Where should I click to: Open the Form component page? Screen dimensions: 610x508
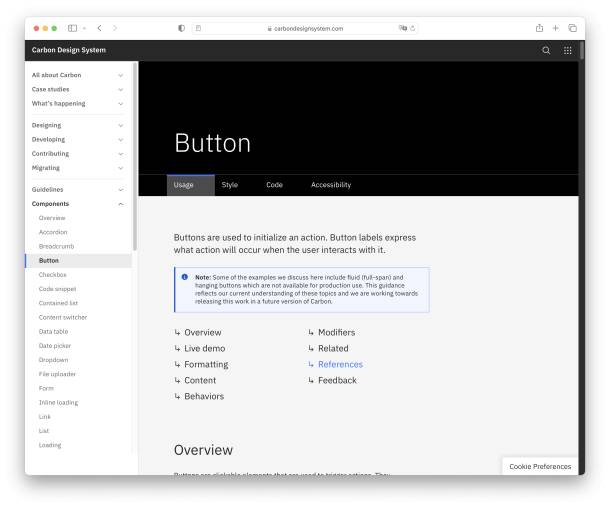[46, 388]
